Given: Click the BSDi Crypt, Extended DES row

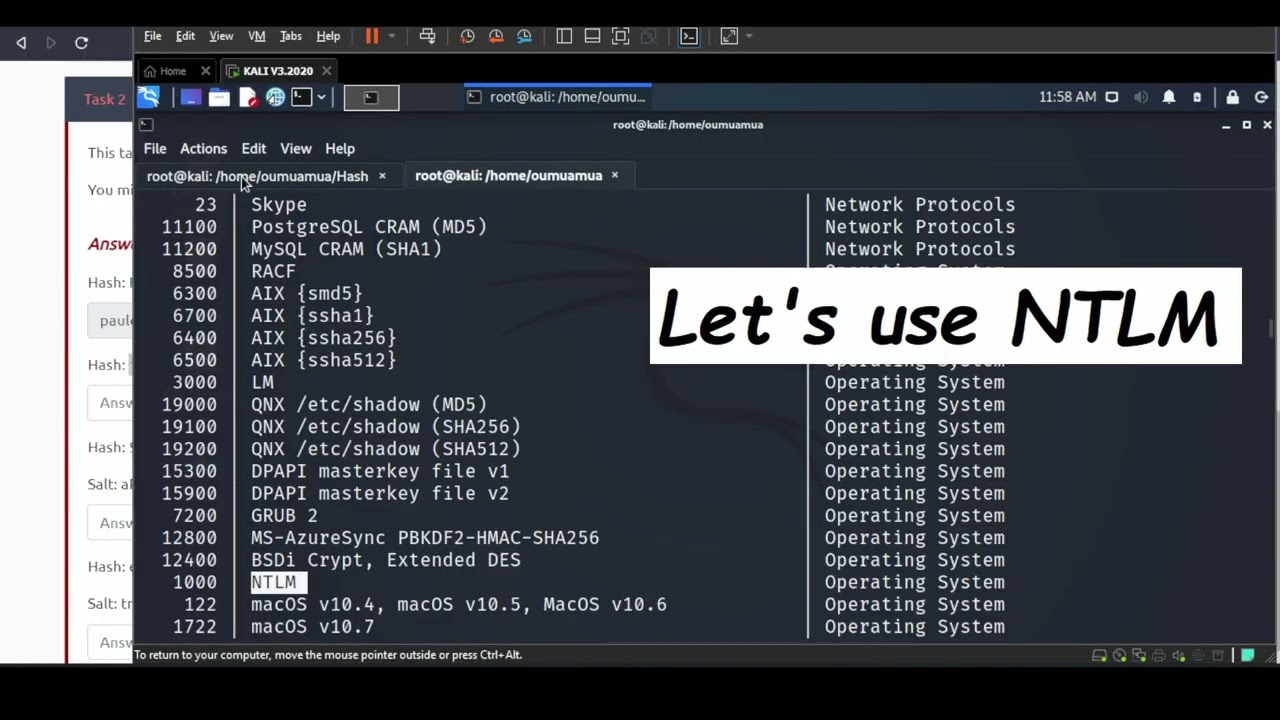Looking at the screenshot, I should pyautogui.click(x=385, y=560).
